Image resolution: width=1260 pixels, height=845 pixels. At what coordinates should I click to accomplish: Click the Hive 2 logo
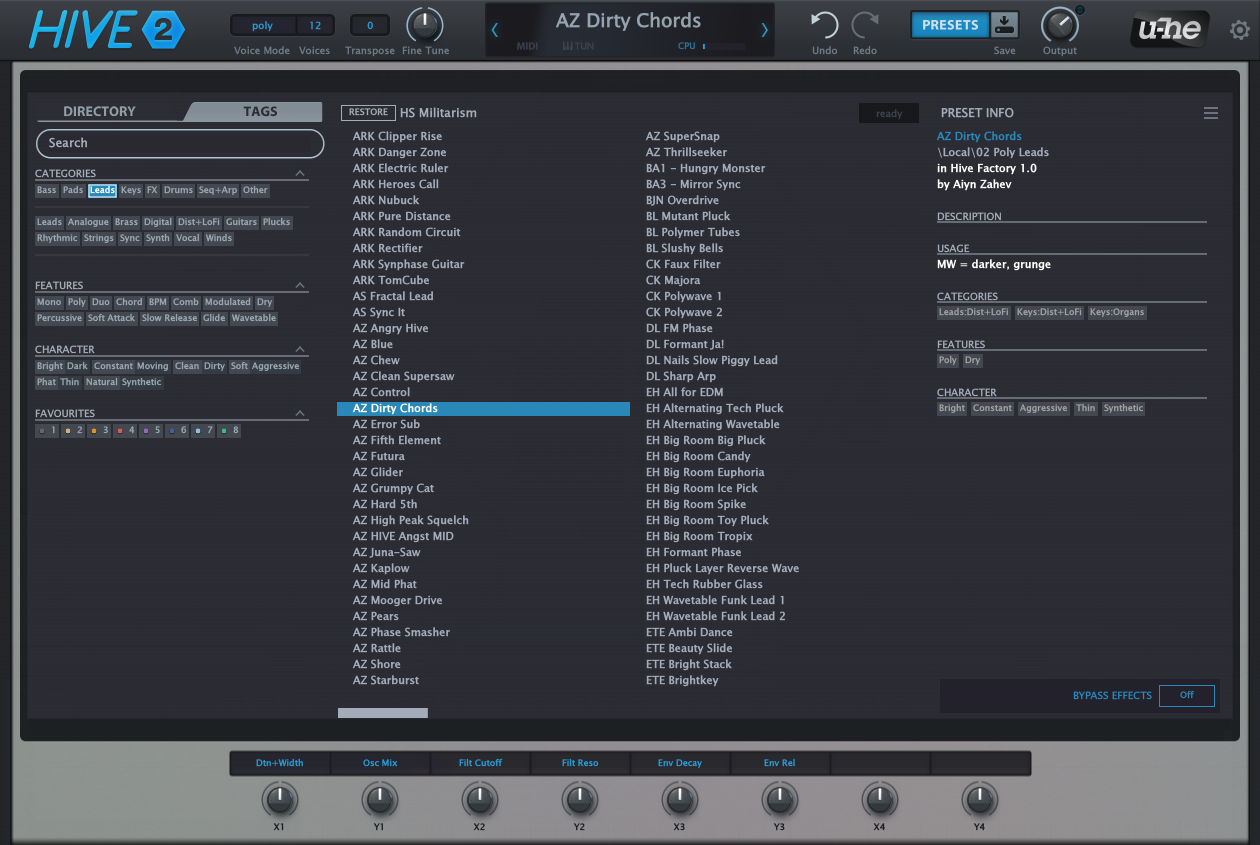click(x=107, y=30)
